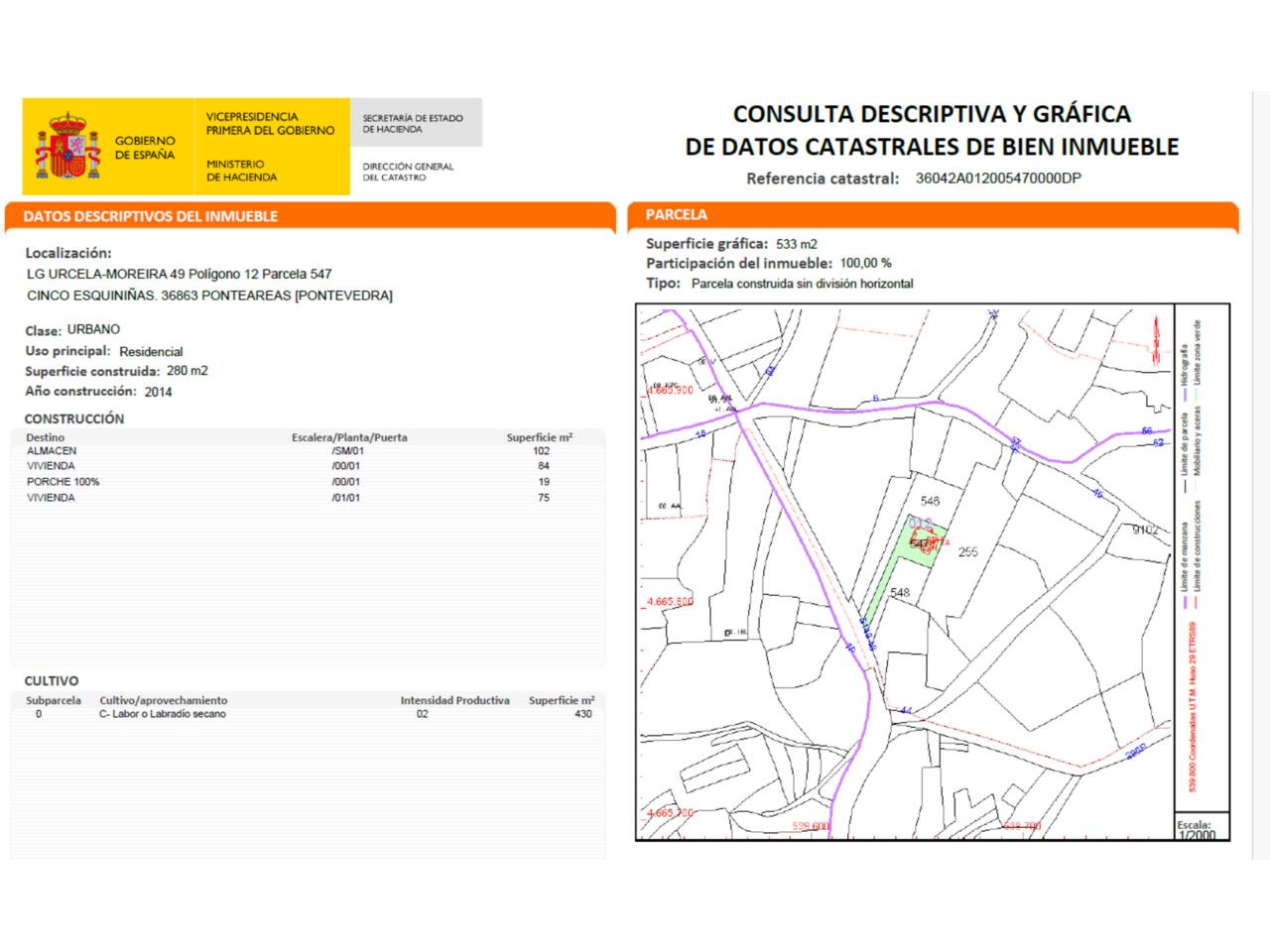Image resolution: width=1270 pixels, height=952 pixels.
Task: Click parcel number 546 on the map
Action: 930,502
